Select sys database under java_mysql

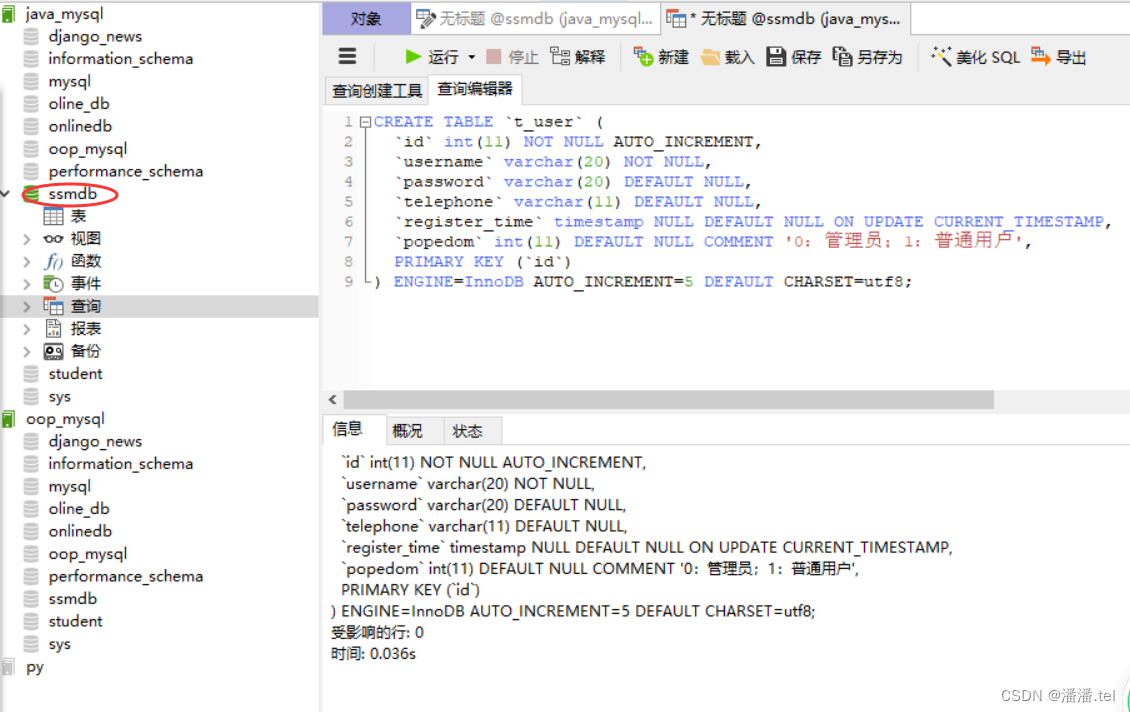[59, 396]
